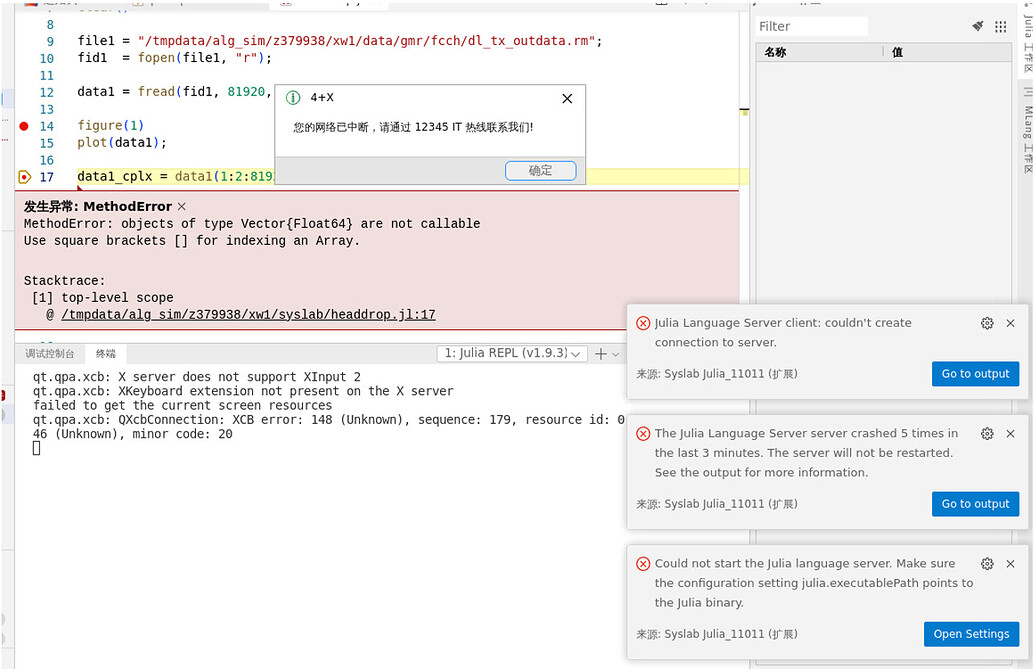1035x672 pixels.
Task: Click the file path string on line 9
Action: click(x=366, y=41)
